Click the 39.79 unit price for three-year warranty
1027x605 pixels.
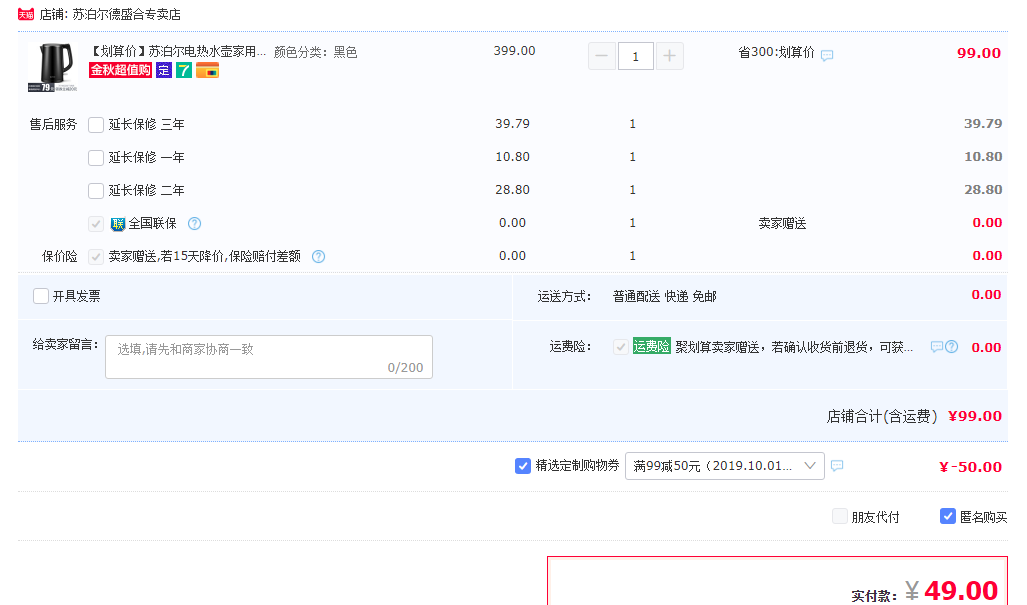tap(512, 124)
